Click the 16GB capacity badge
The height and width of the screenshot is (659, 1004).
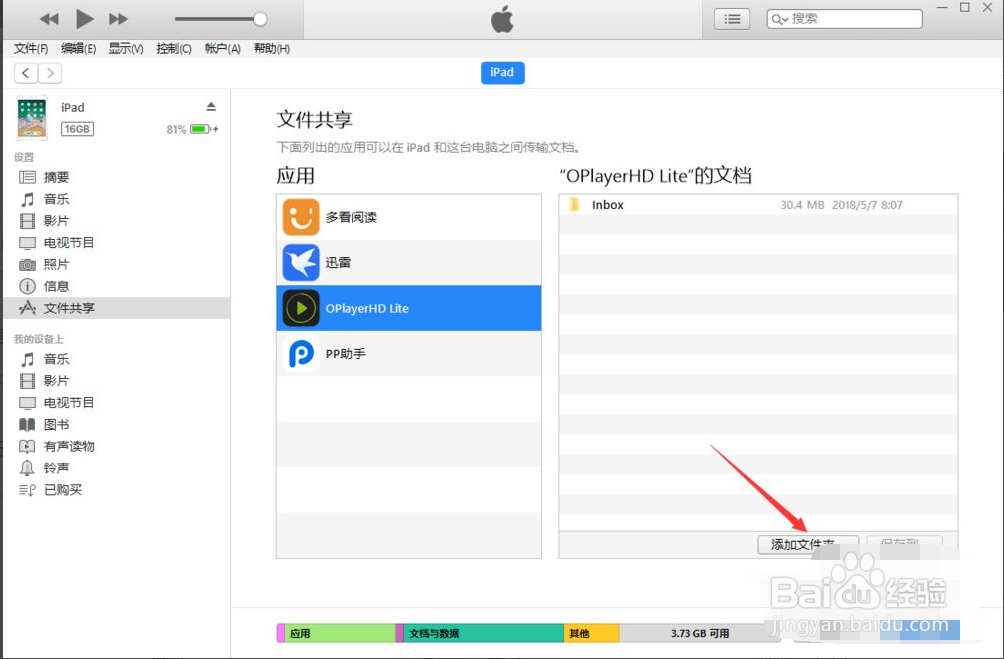pyautogui.click(x=77, y=129)
